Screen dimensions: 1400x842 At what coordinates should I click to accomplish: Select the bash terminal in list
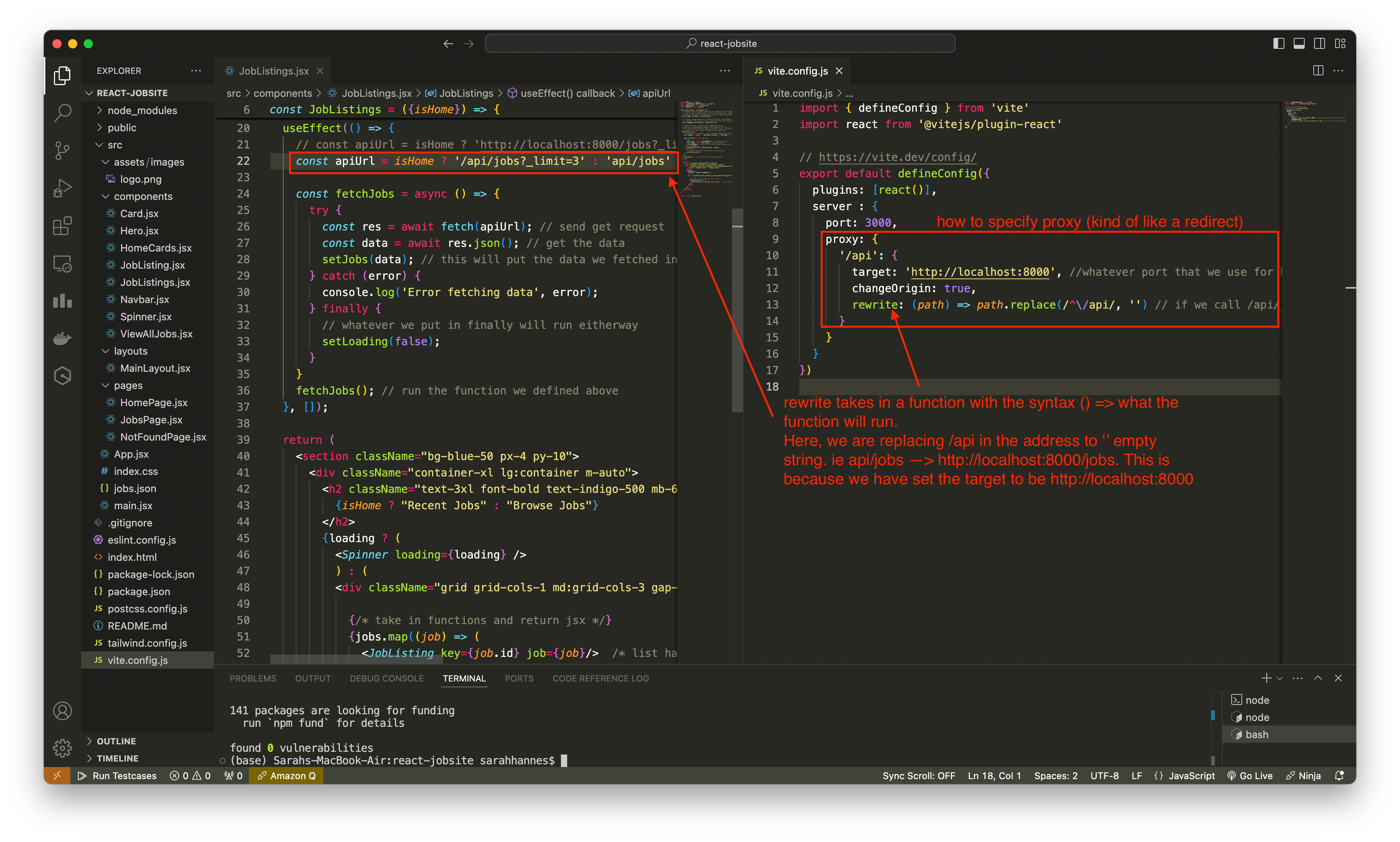(x=1289, y=734)
